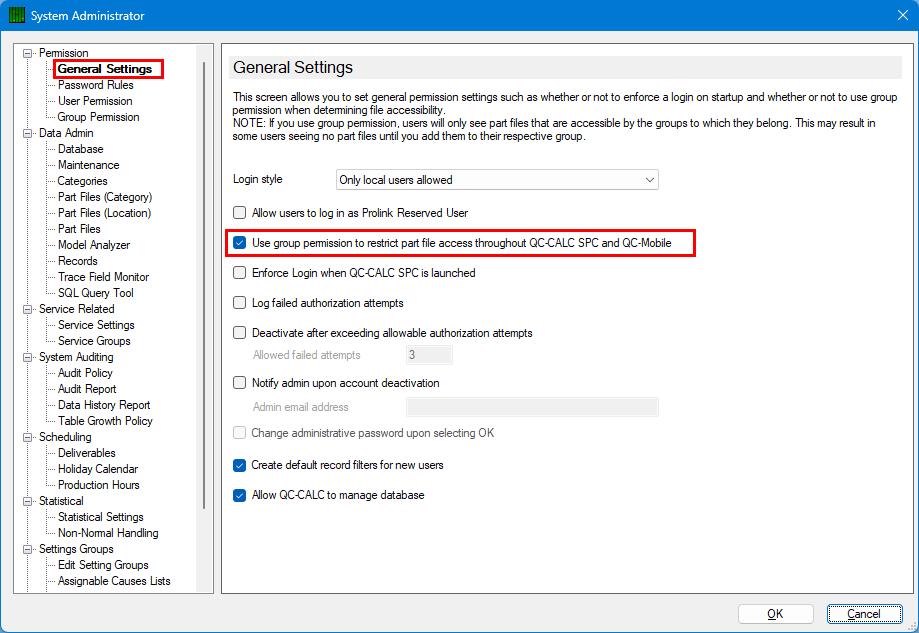919x633 pixels.
Task: Open Audit Policy
Action: coord(85,373)
